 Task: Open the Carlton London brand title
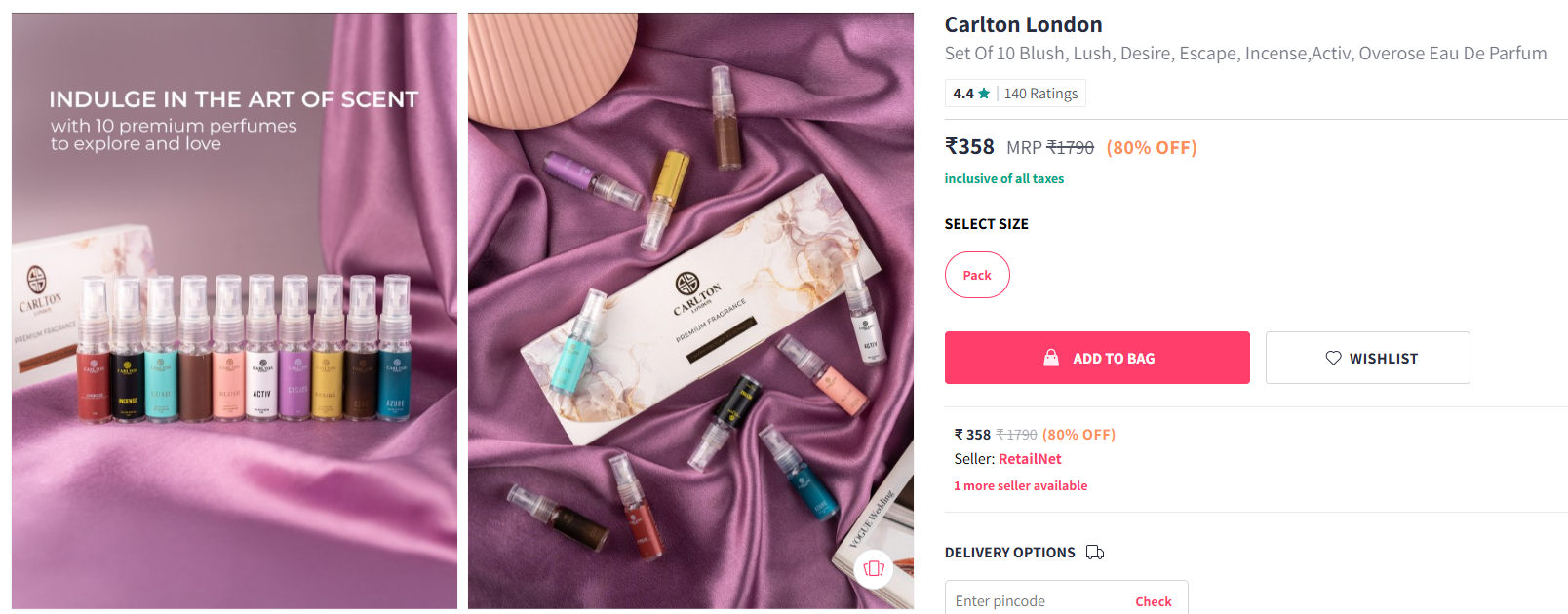(1023, 25)
